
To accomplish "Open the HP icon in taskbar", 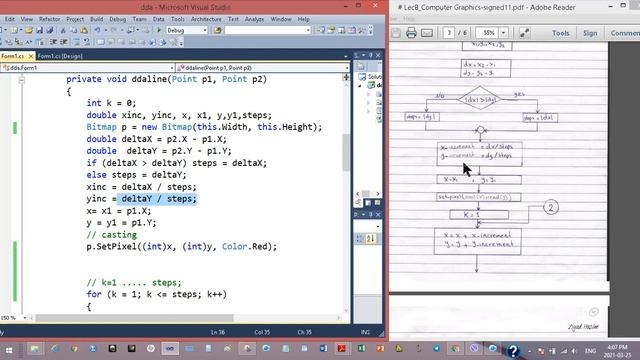I will coord(151,349).
